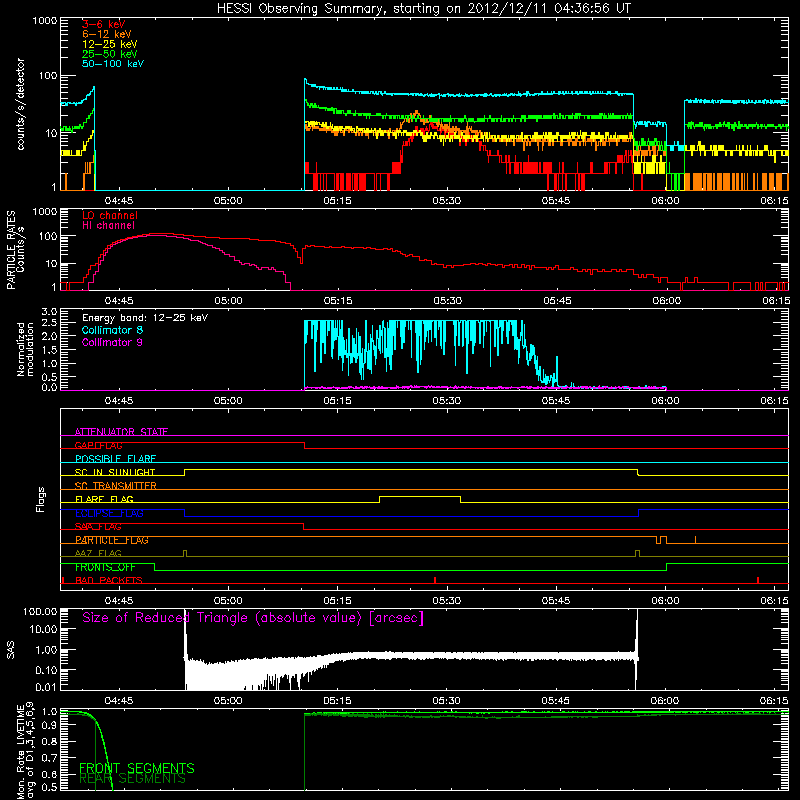Screen dimensions: 800x800
Task: Click the counts/s/detector axis label
Action: pos(20,104)
